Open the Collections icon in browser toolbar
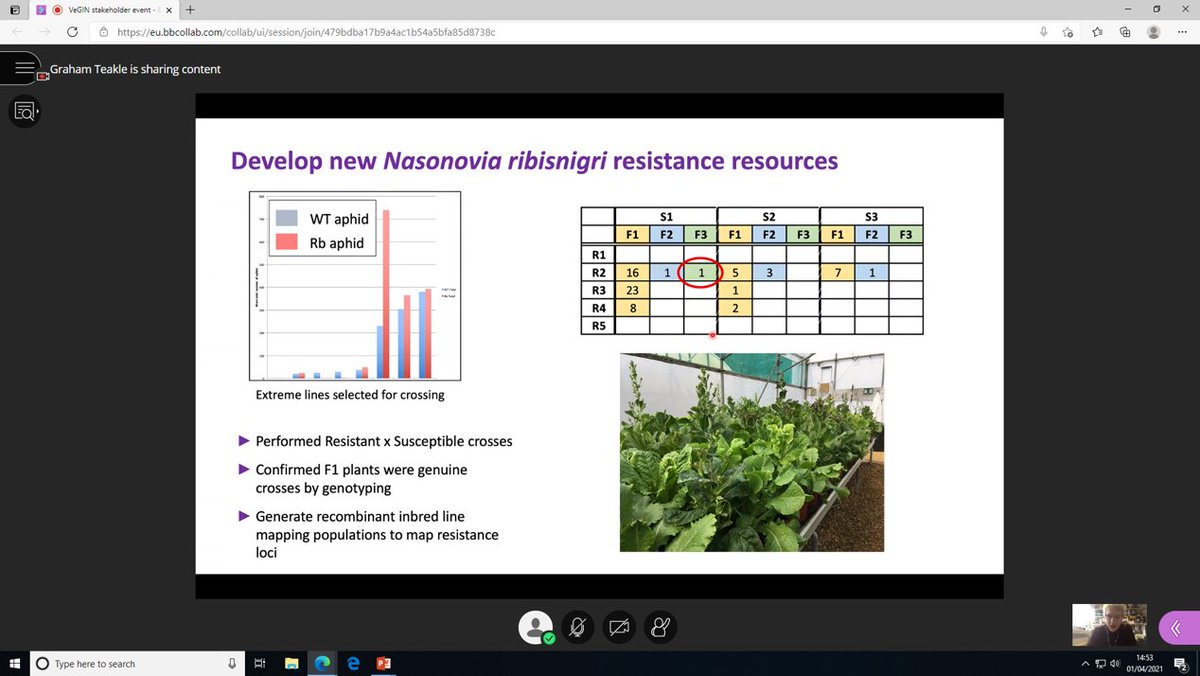This screenshot has width=1200, height=676. pyautogui.click(x=1125, y=32)
